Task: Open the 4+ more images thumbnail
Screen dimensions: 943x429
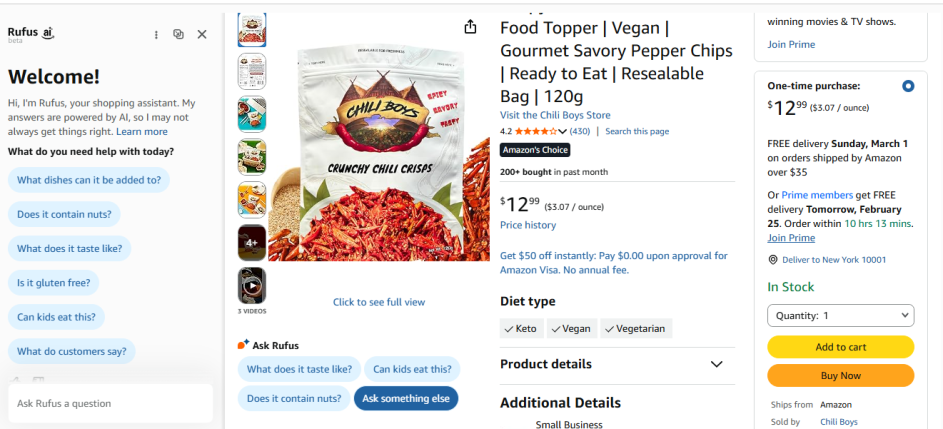Action: 252,243
